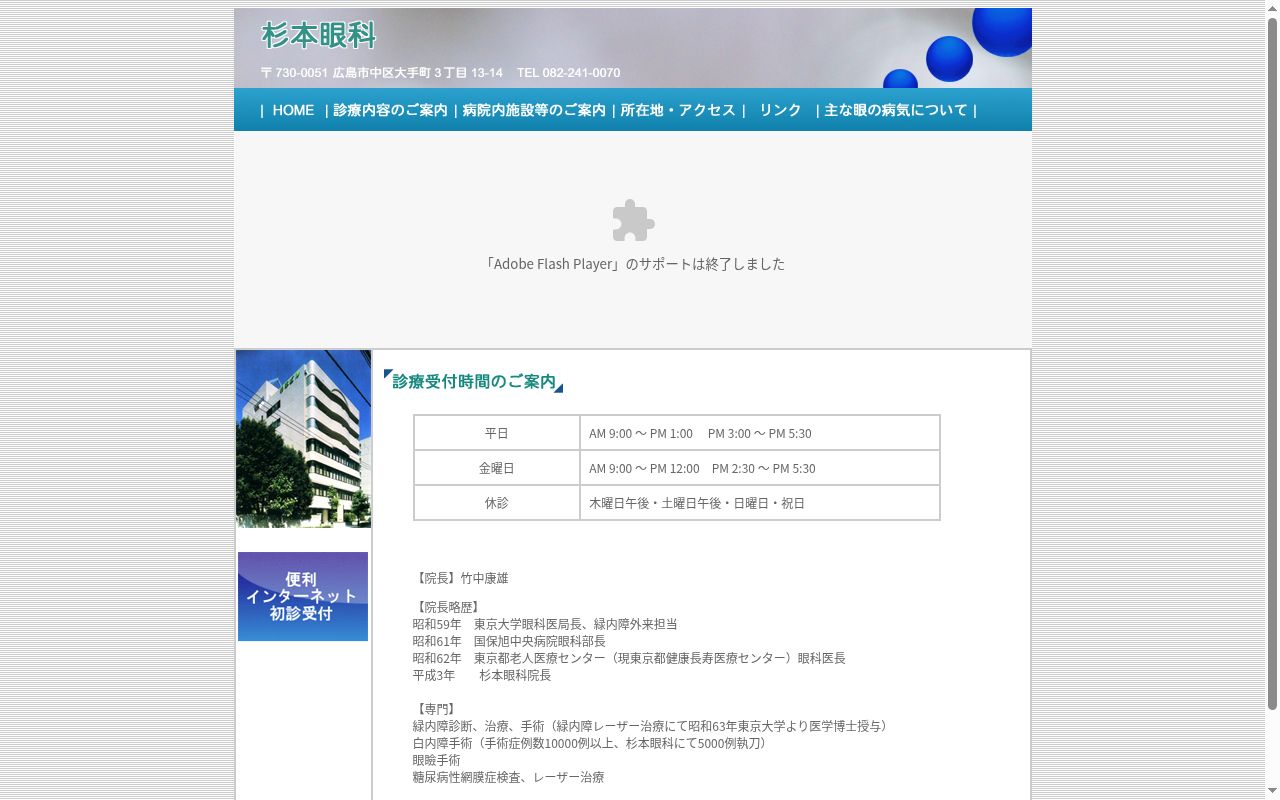
Task: Click the 昭和59年 東京大学眼科医局長 line
Action: point(545,624)
